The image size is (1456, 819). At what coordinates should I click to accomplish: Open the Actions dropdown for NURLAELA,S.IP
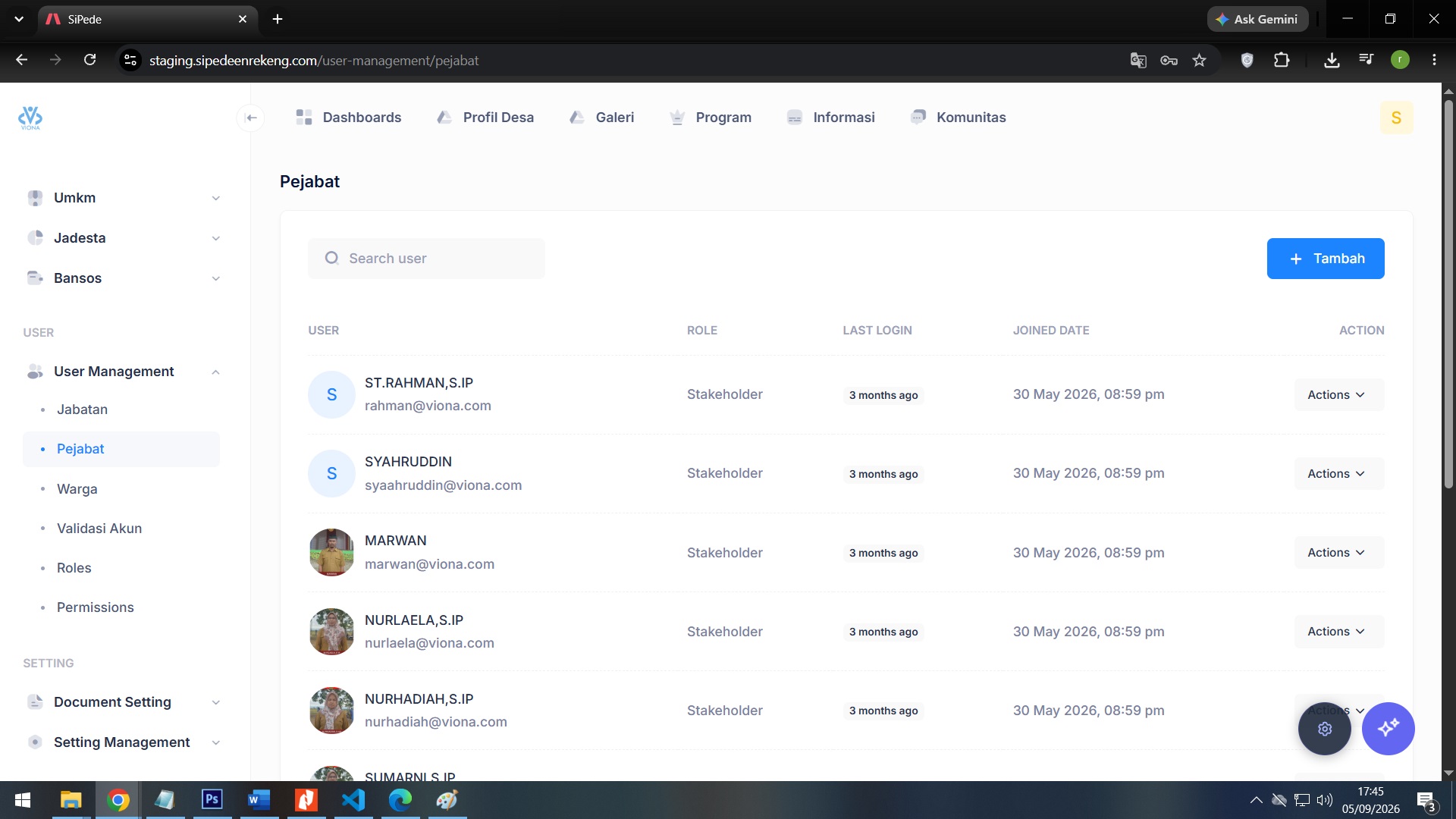(x=1338, y=632)
